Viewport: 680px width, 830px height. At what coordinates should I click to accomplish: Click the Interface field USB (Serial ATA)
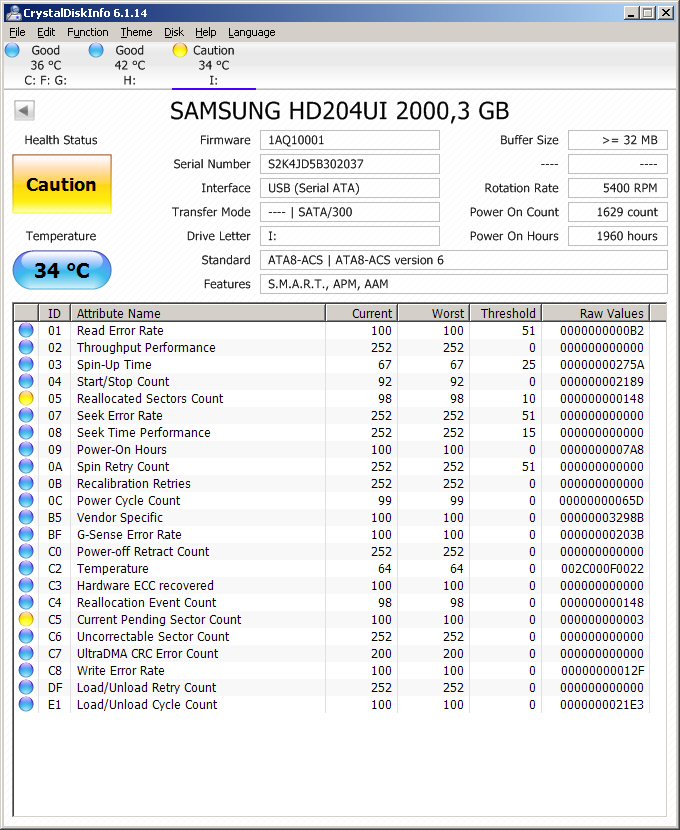350,188
